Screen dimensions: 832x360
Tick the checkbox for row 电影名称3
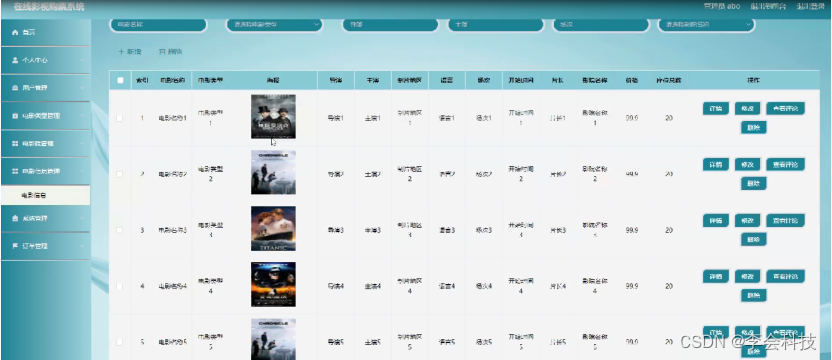coord(119,230)
